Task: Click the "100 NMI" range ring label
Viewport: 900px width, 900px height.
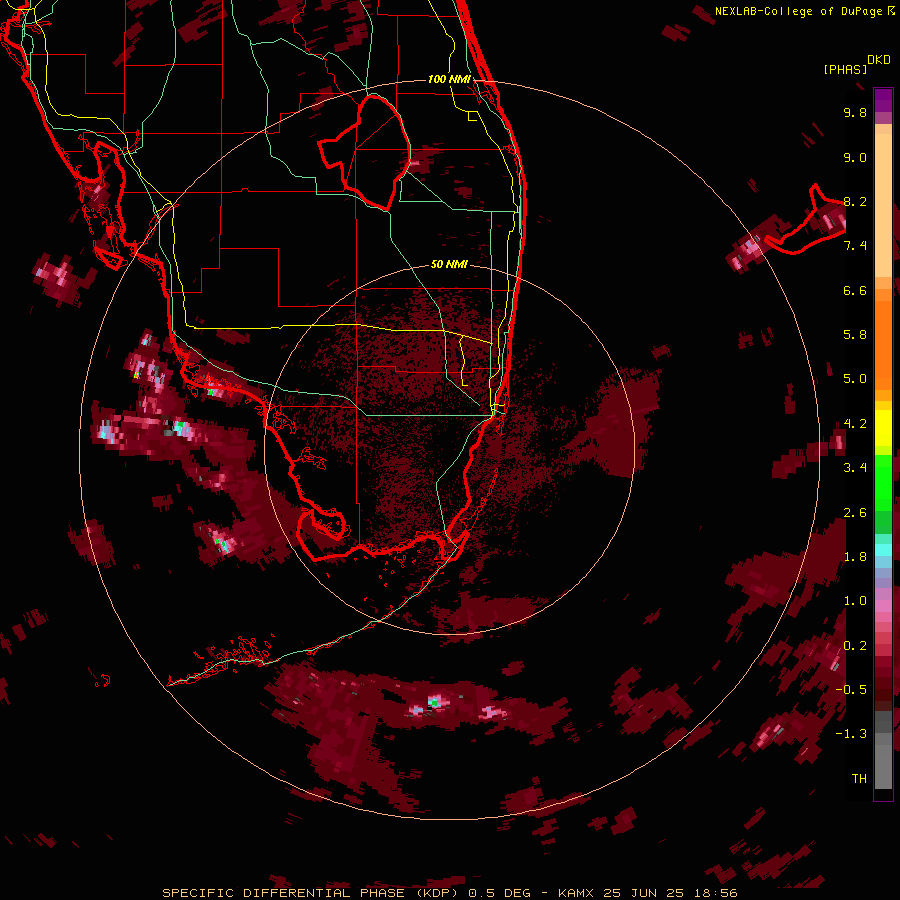Action: [x=449, y=79]
